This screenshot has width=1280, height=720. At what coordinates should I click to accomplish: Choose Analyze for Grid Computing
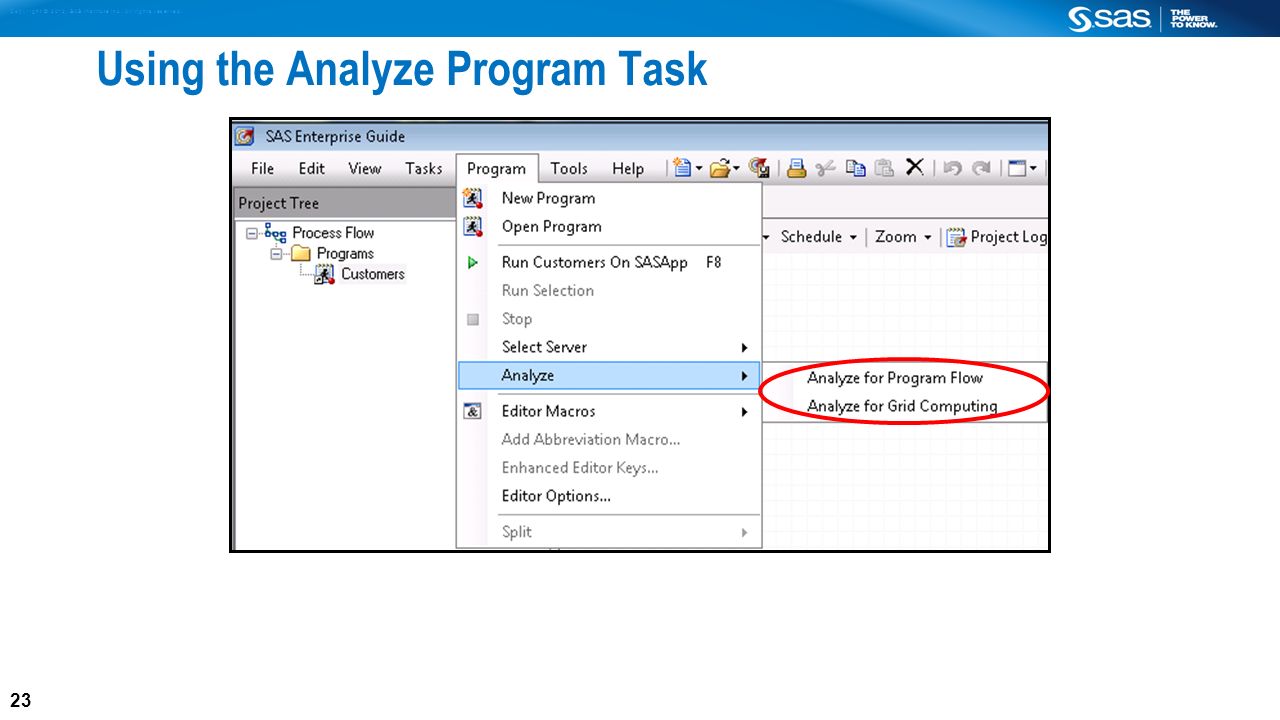coord(902,406)
